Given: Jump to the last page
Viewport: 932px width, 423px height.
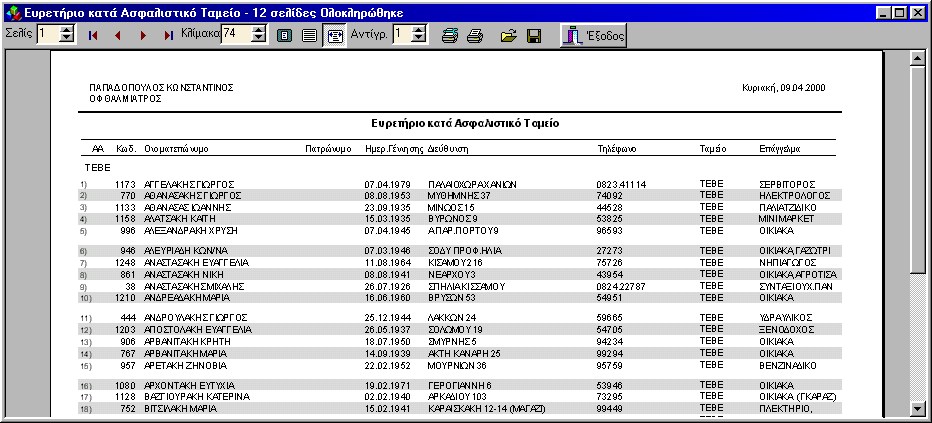Looking at the screenshot, I should coord(168,35).
